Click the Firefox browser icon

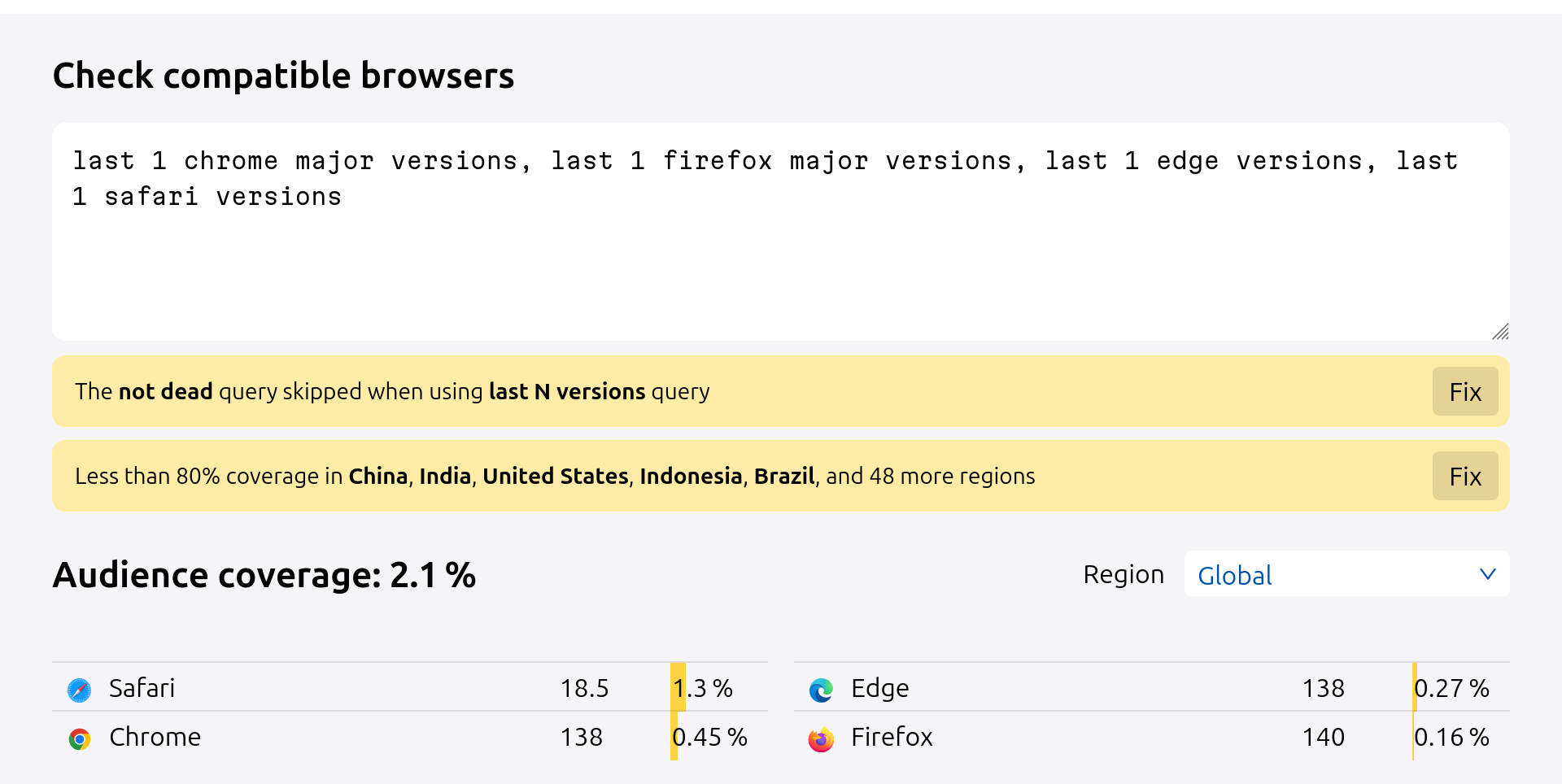click(822, 738)
